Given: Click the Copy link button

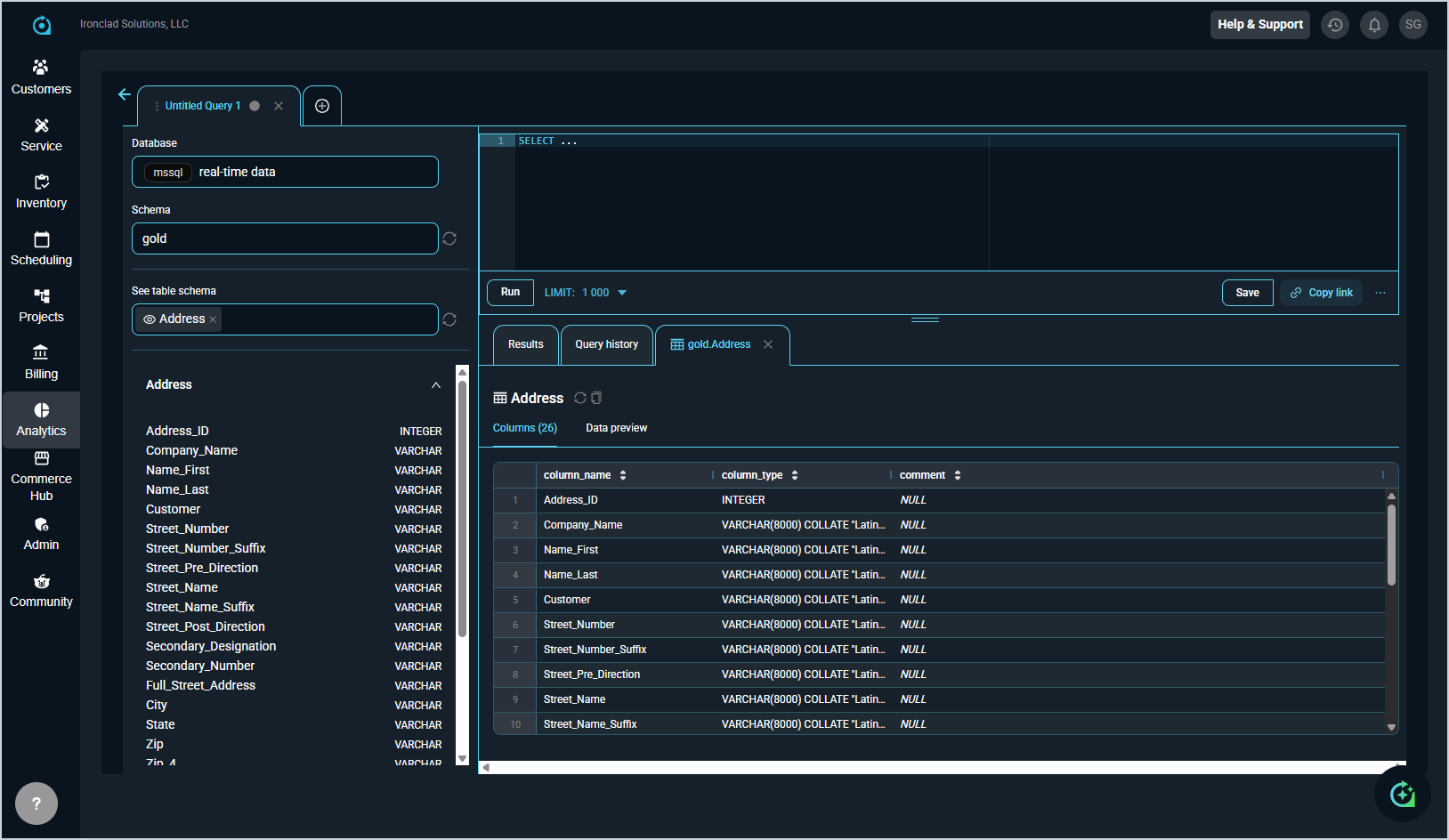Looking at the screenshot, I should [x=1321, y=293].
